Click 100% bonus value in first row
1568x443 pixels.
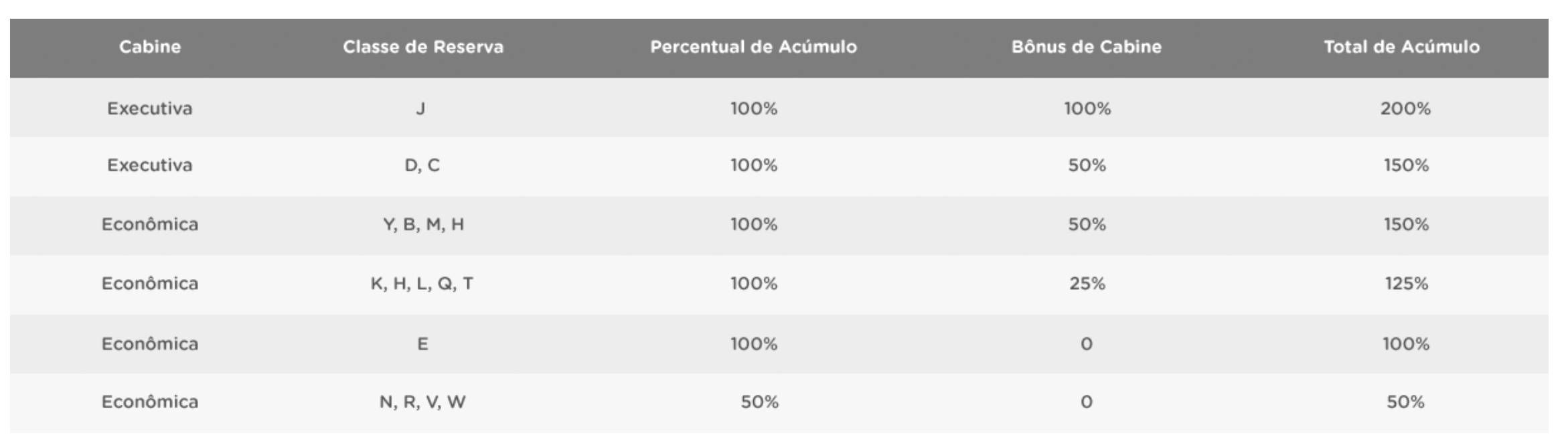(1087, 108)
